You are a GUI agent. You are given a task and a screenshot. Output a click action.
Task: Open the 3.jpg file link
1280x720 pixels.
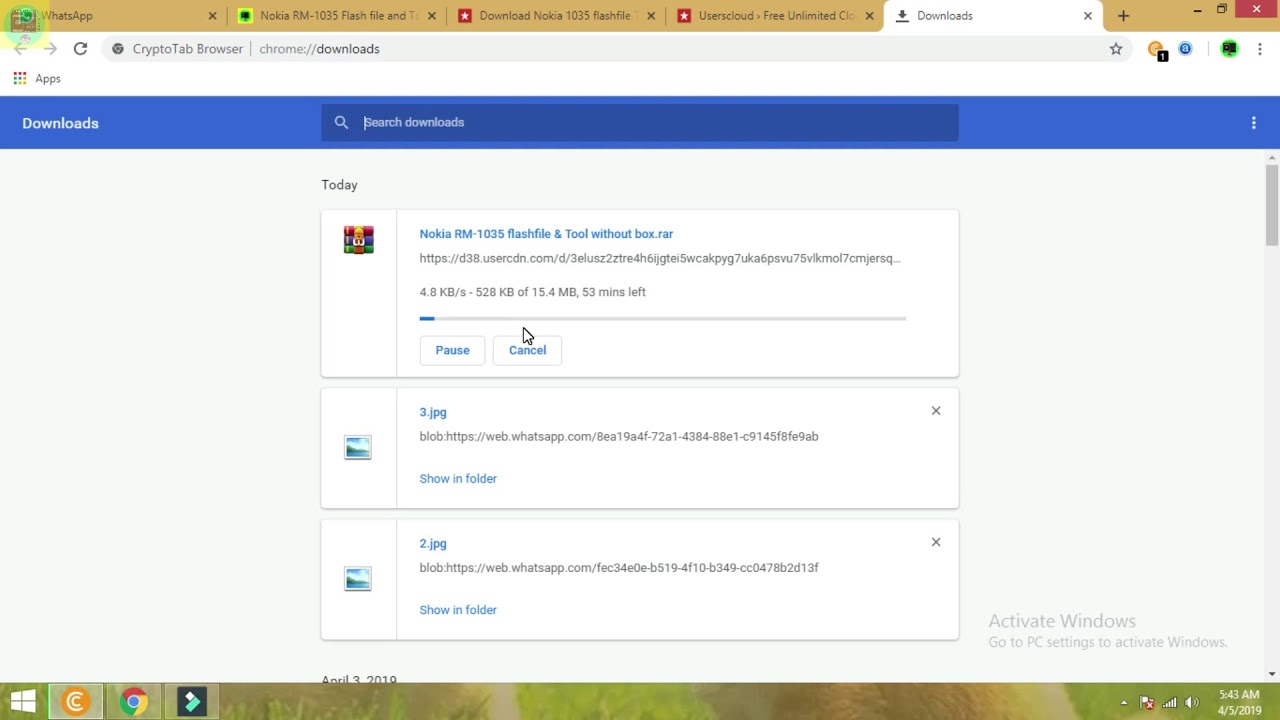coord(433,412)
